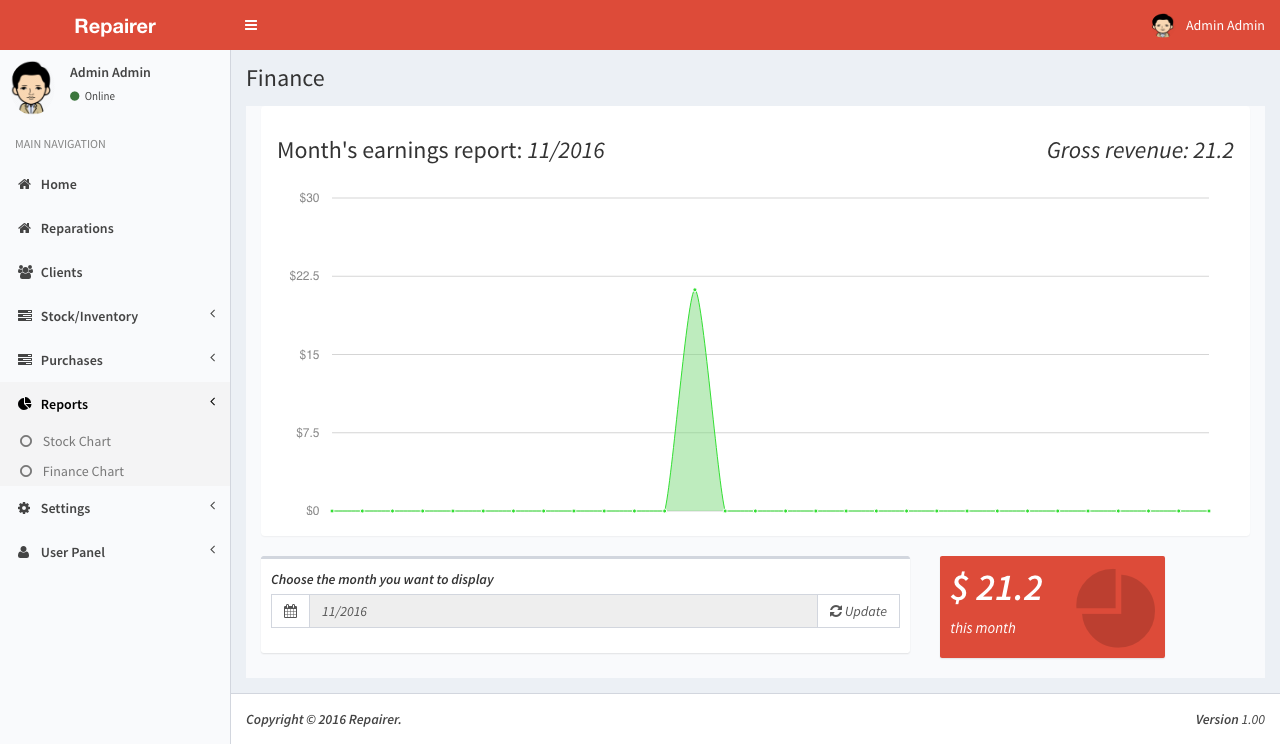Select the Stock Chart circle bullet

27,441
